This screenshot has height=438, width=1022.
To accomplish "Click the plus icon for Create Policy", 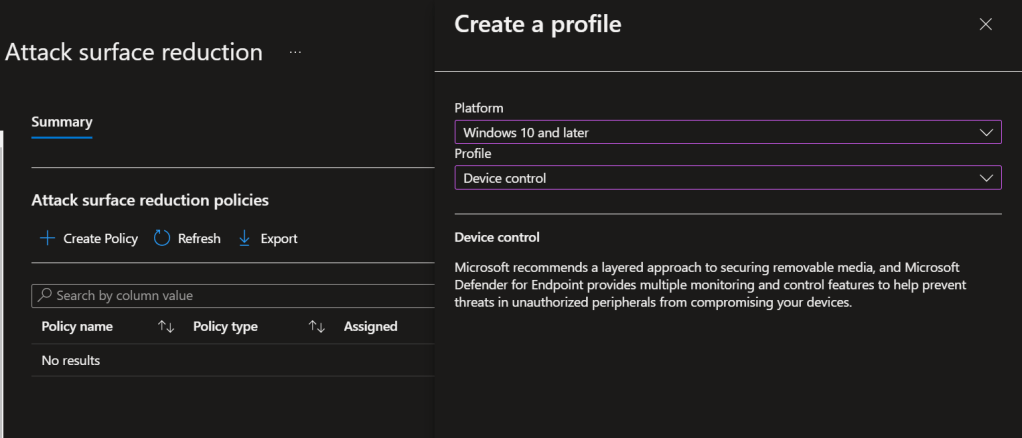I will click(47, 238).
